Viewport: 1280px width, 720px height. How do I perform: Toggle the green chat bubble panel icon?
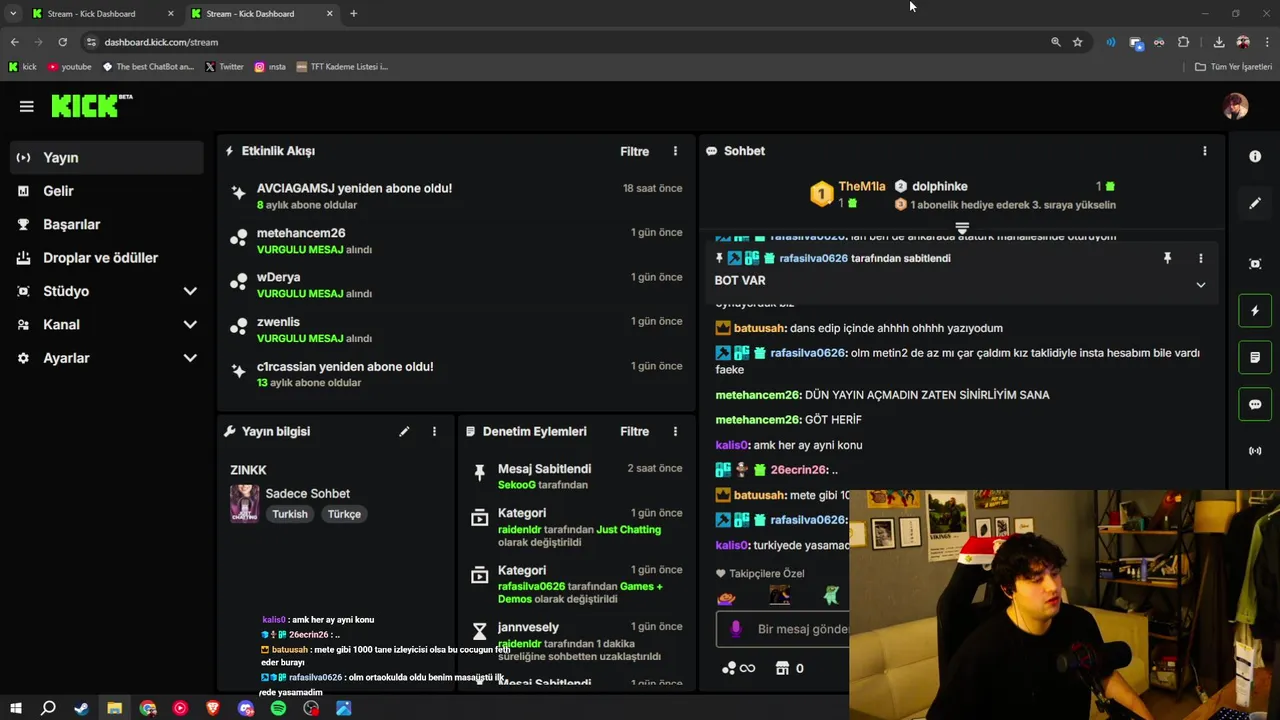1255,404
